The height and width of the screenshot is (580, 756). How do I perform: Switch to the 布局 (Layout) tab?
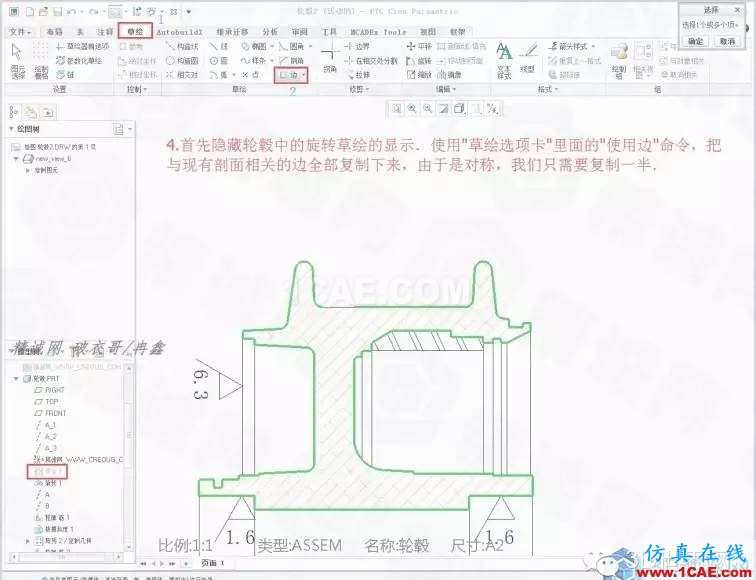point(54,32)
